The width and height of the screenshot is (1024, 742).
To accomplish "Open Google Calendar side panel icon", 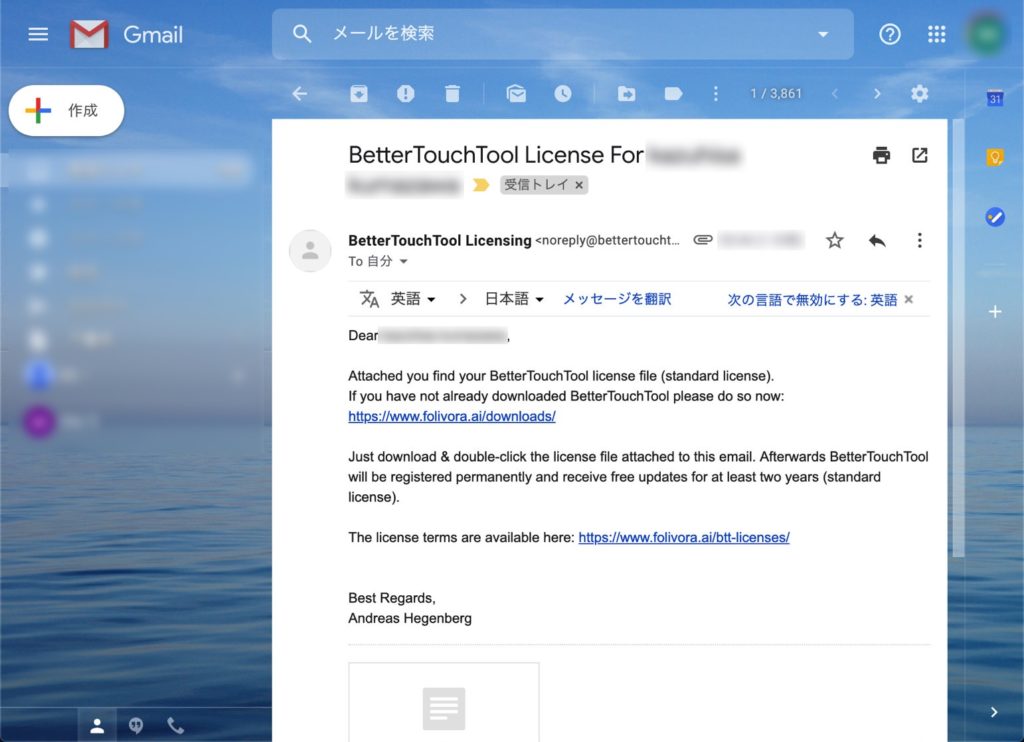I will (x=995, y=98).
